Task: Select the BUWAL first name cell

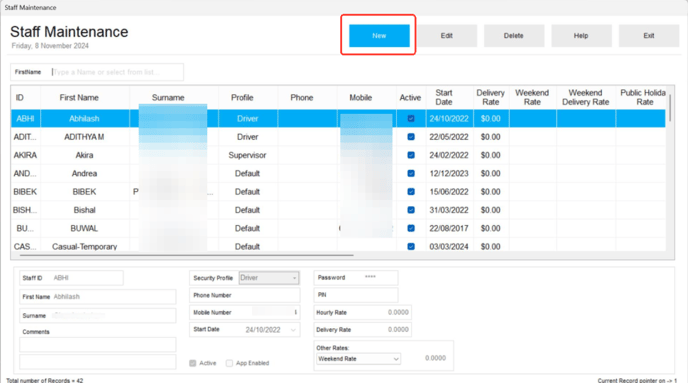Action: 85,228
